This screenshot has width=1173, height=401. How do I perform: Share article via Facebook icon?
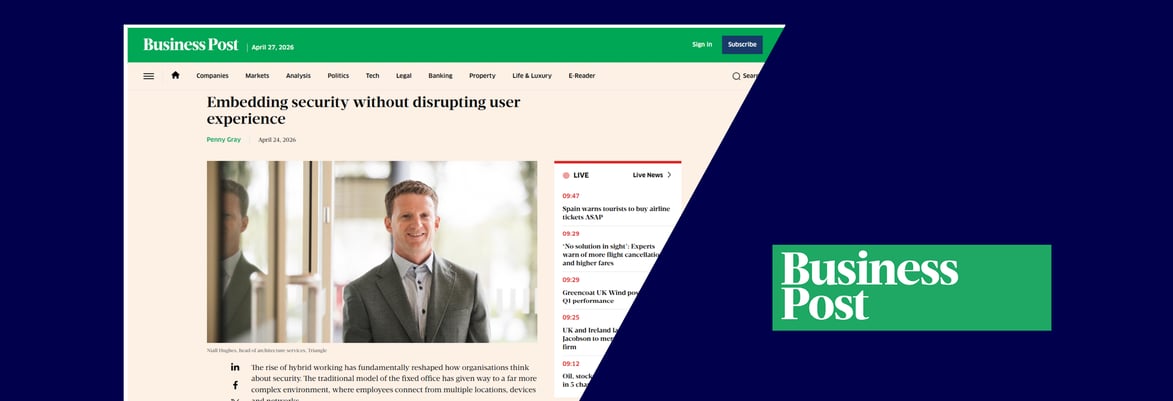pyautogui.click(x=235, y=385)
